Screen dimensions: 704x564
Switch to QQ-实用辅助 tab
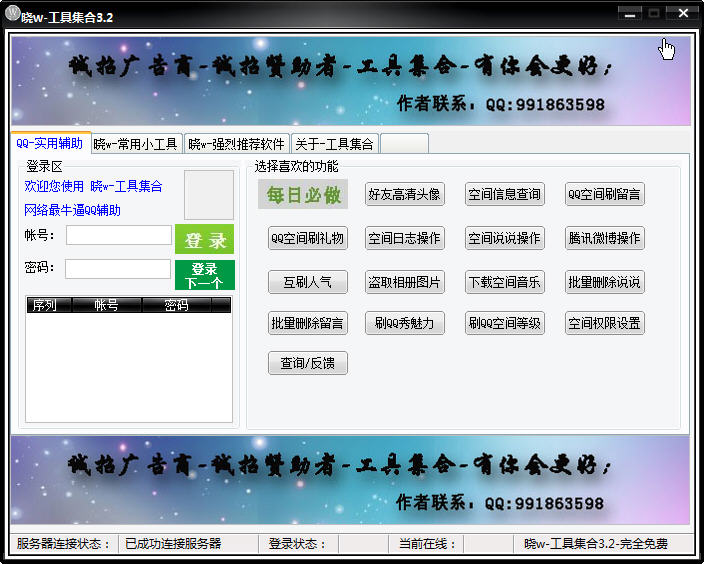point(50,143)
